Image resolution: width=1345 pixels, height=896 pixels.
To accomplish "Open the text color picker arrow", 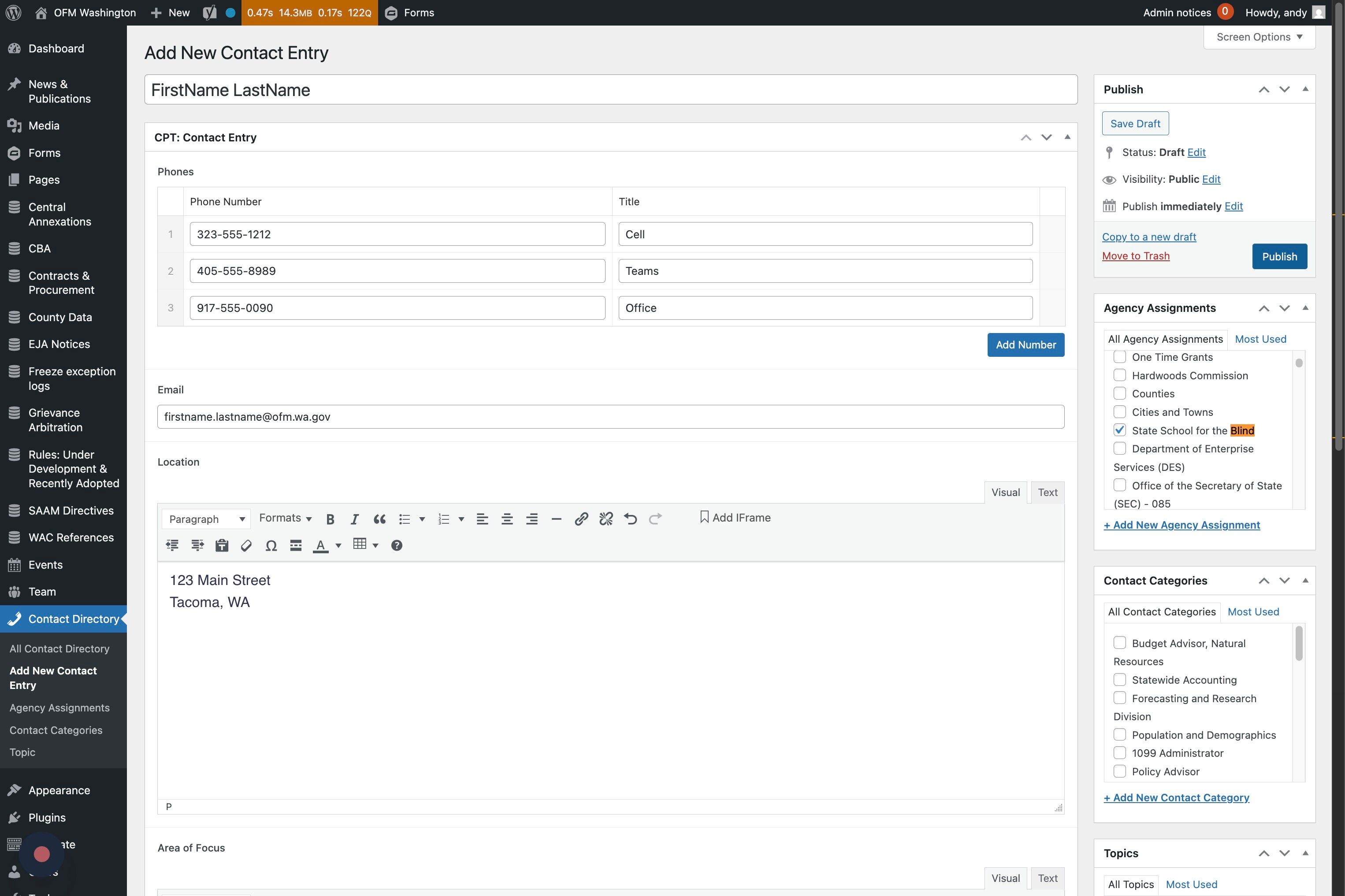I will point(338,546).
